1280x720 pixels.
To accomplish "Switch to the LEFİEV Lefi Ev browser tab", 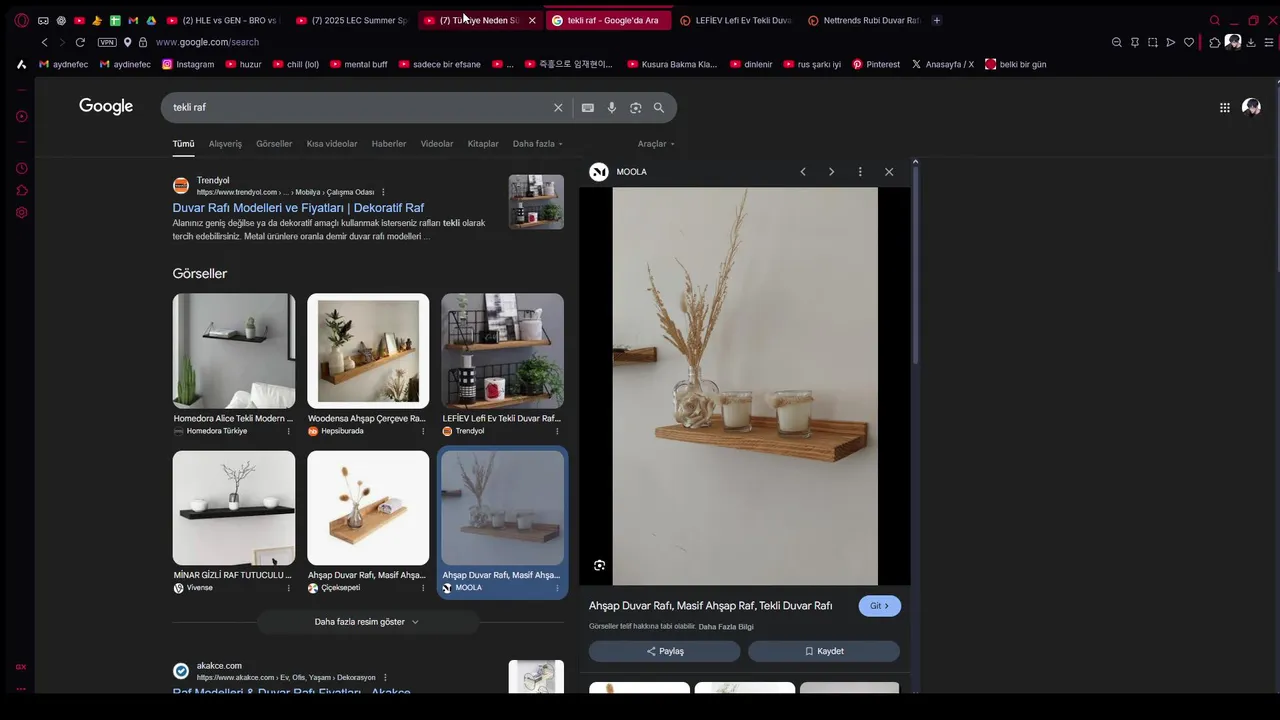I will pos(735,20).
